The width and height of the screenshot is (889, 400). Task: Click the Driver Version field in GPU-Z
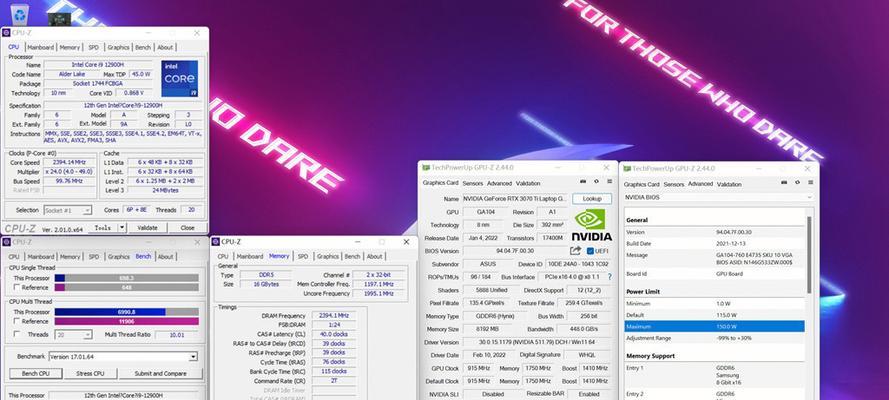536,342
